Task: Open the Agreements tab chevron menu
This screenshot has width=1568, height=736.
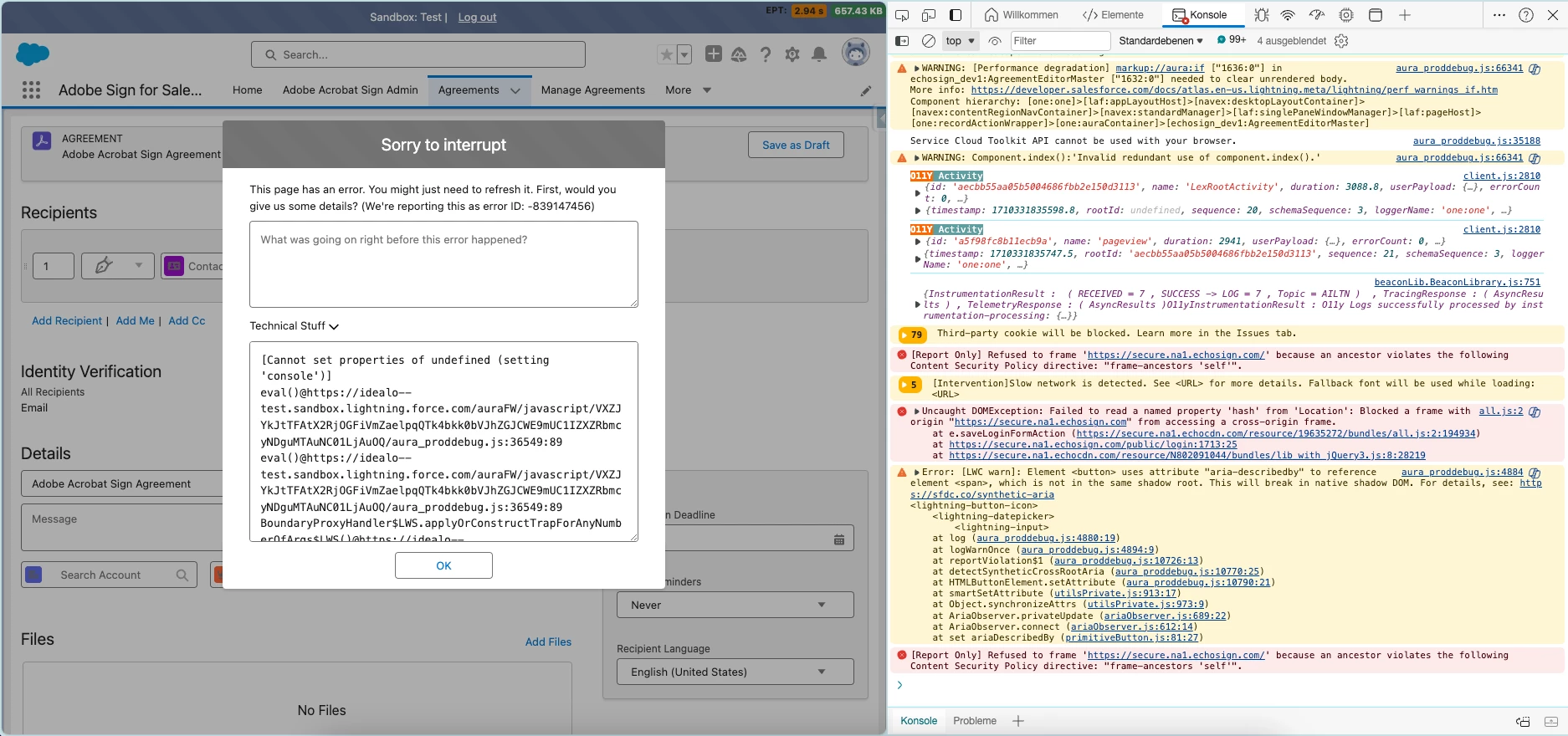Action: point(515,90)
